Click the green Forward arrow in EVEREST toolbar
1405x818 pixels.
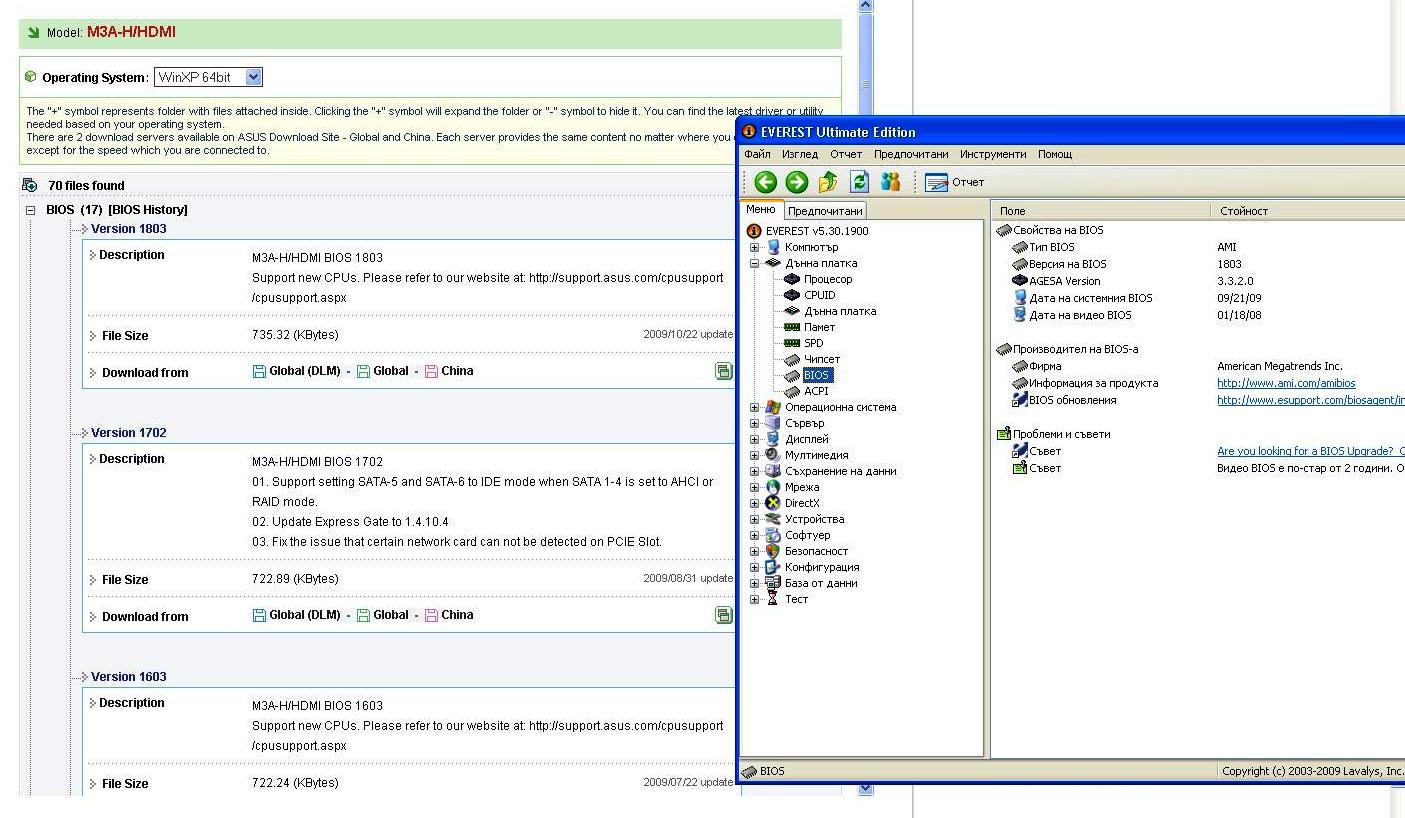tap(796, 182)
